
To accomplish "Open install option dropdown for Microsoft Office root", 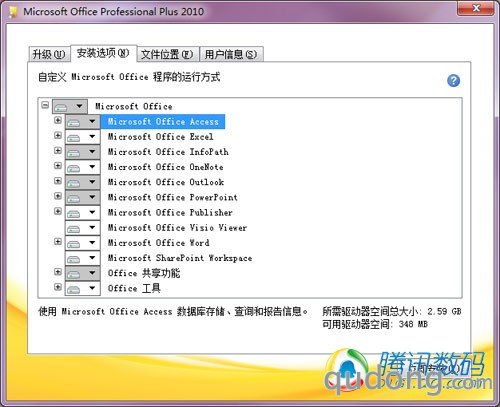I will click(70, 107).
